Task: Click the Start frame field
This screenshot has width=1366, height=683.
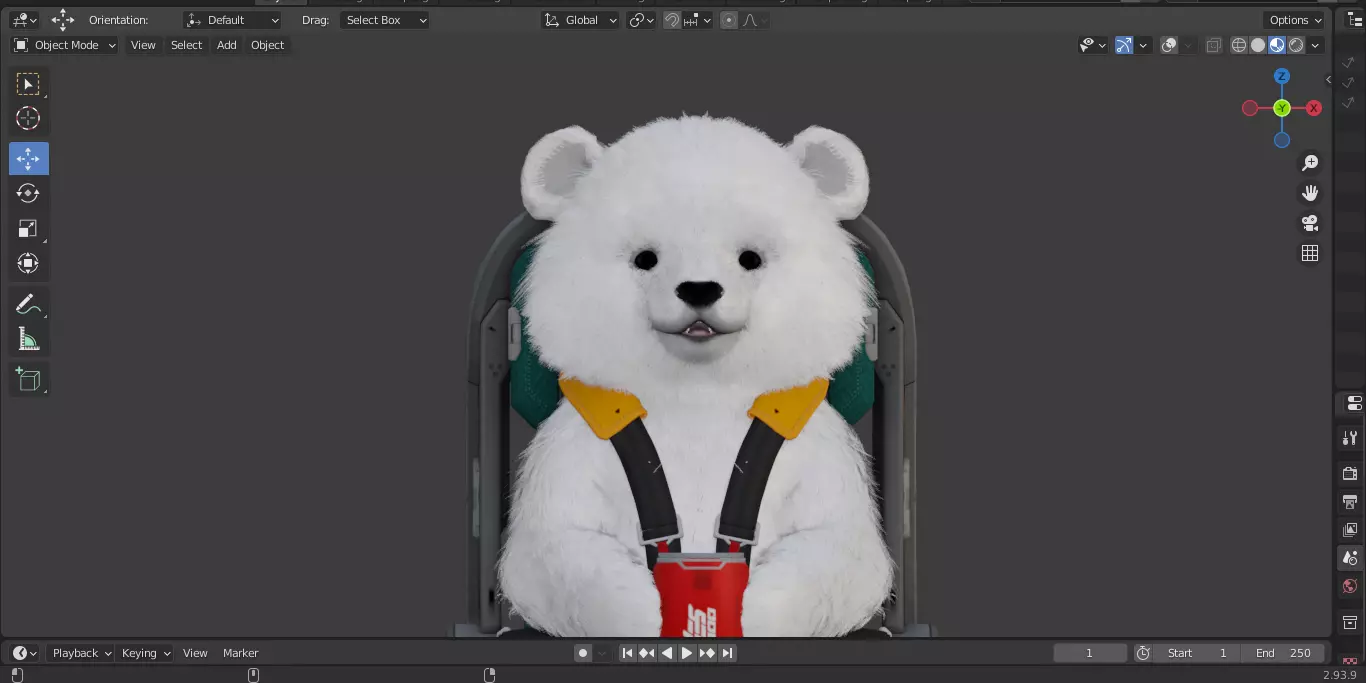Action: point(1197,653)
